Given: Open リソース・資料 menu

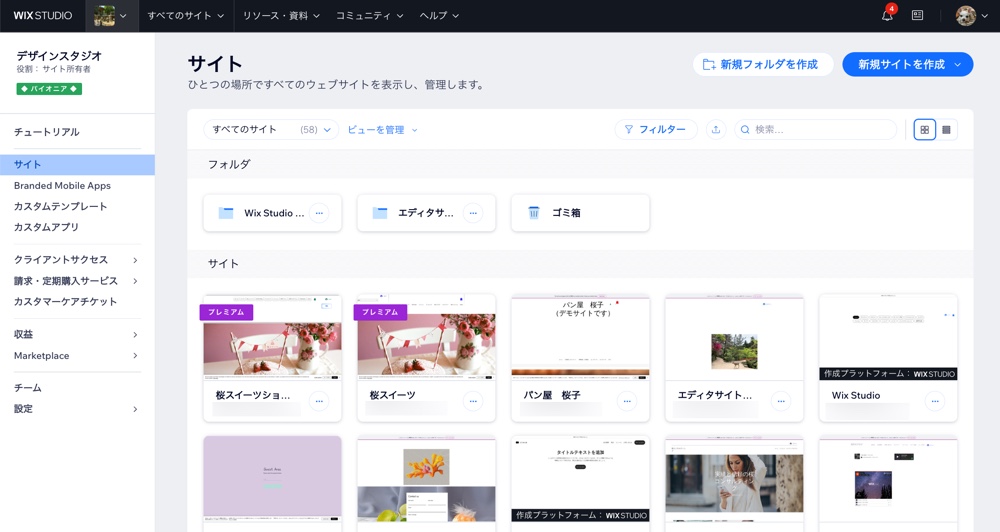Looking at the screenshot, I should coord(281,16).
